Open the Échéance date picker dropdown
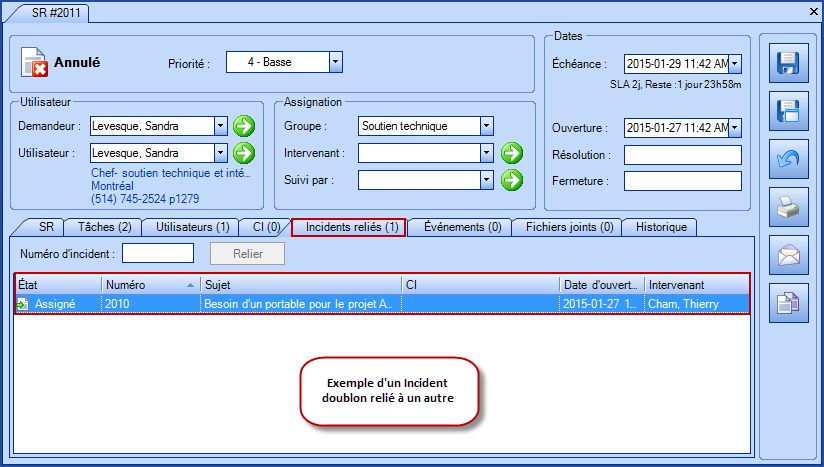This screenshot has height=467, width=824. 735,64
